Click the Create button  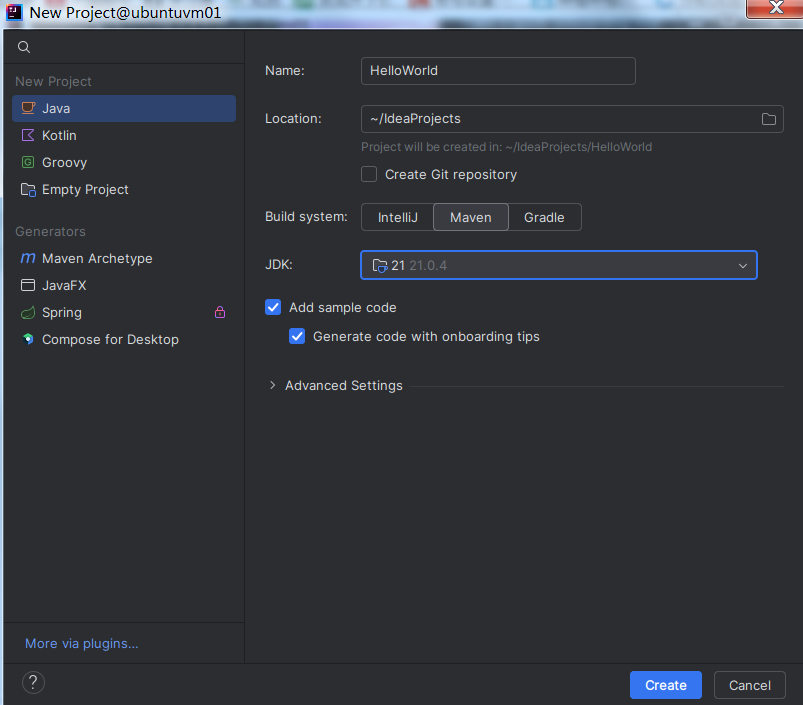(x=666, y=685)
